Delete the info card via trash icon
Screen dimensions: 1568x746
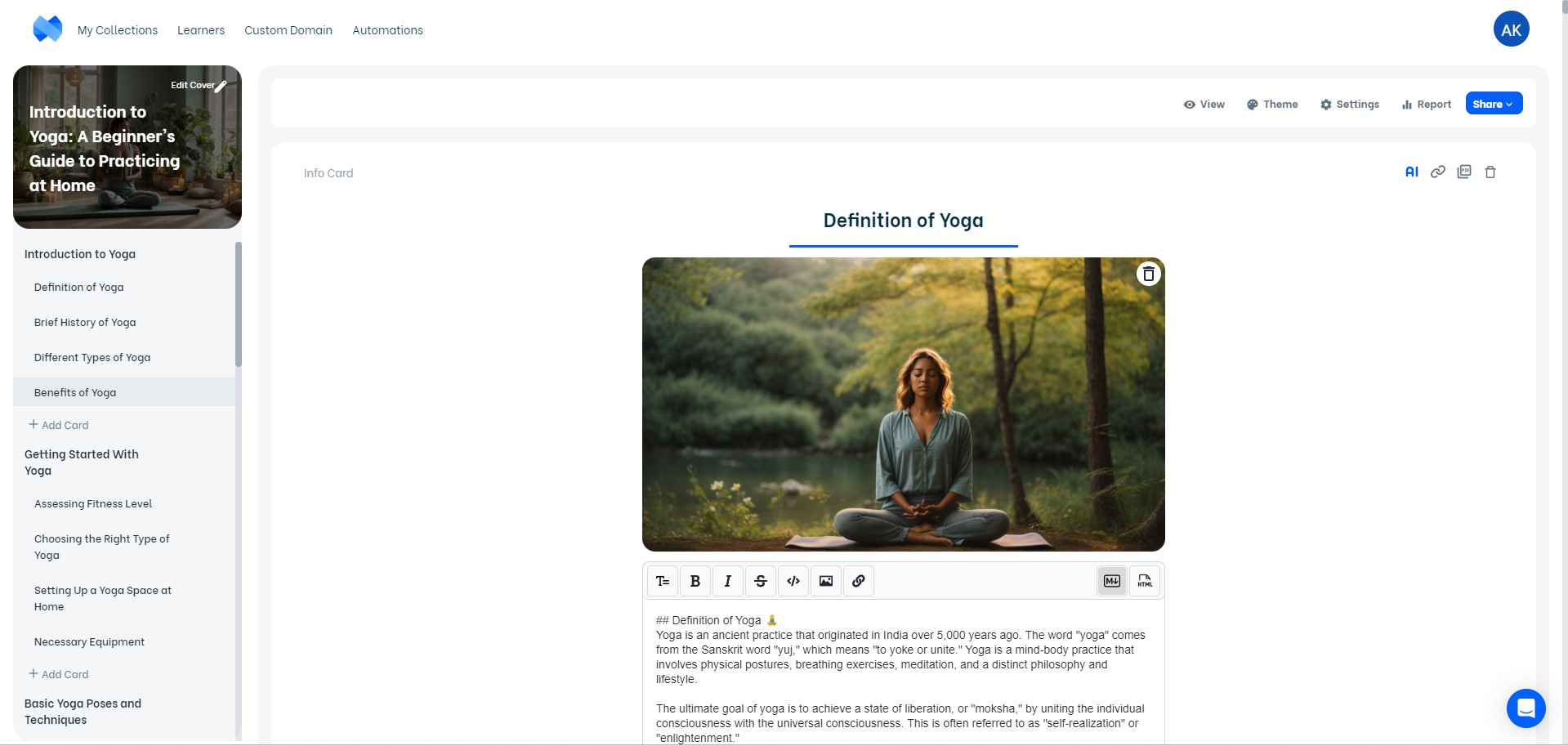pos(1490,172)
